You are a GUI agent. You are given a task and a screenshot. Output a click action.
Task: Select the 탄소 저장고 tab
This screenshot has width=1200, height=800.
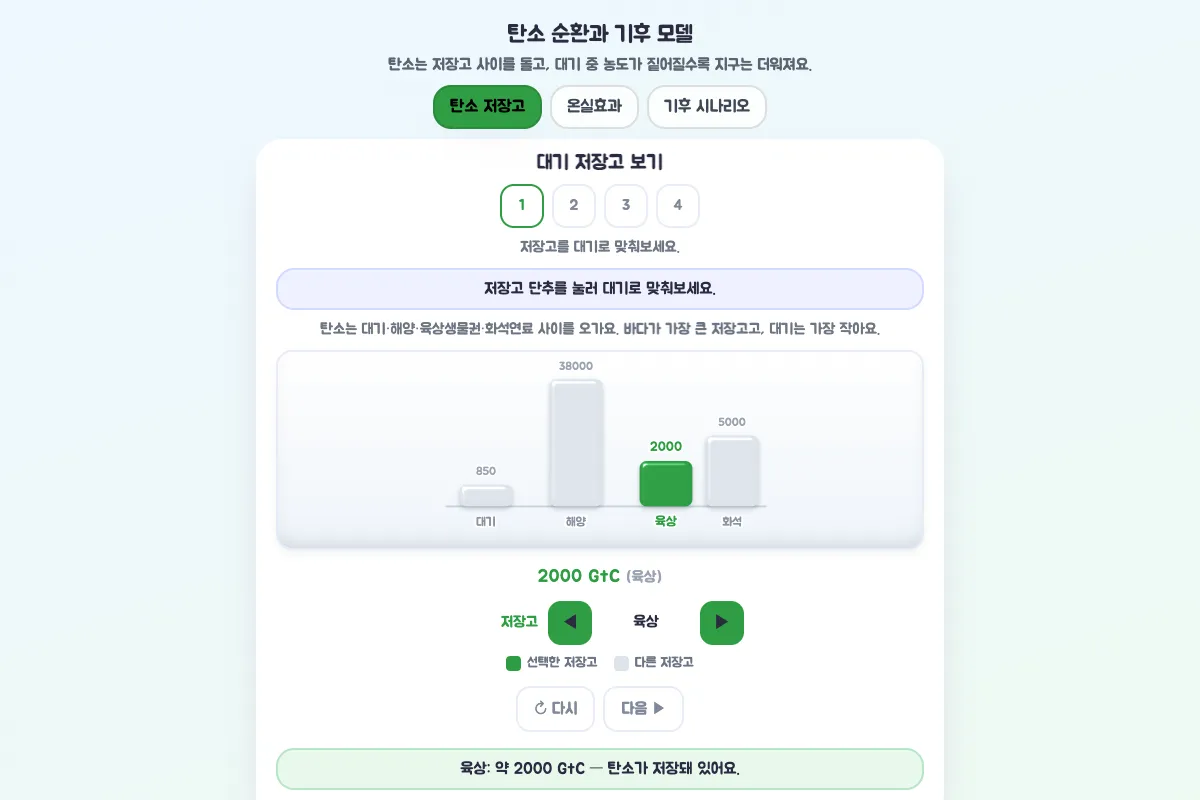click(487, 106)
